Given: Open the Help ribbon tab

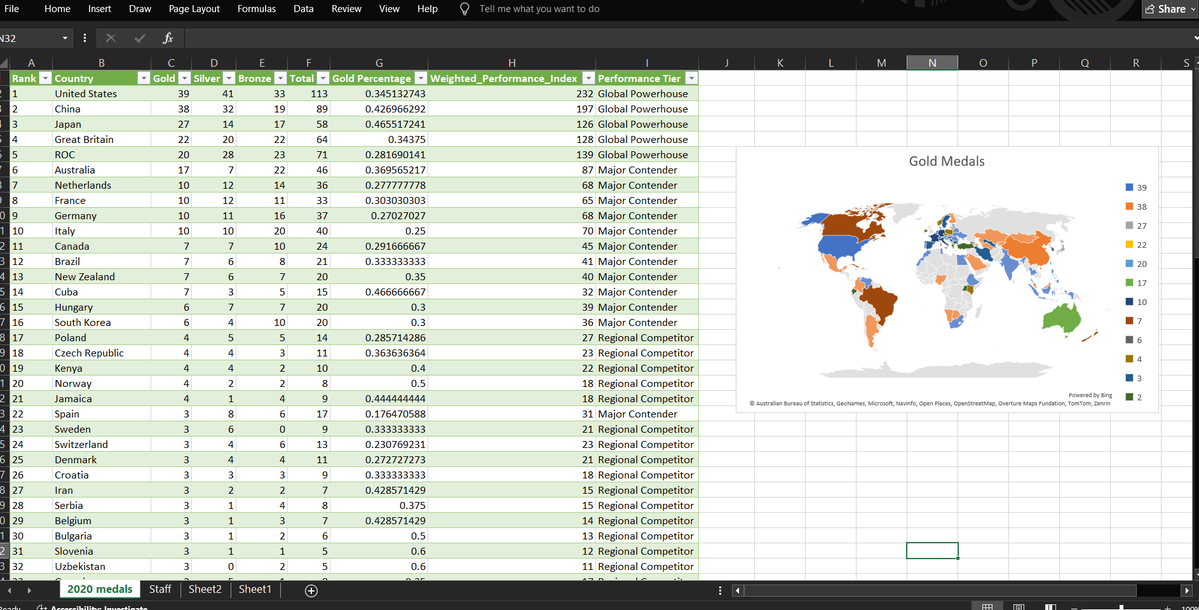Looking at the screenshot, I should click(x=427, y=9).
